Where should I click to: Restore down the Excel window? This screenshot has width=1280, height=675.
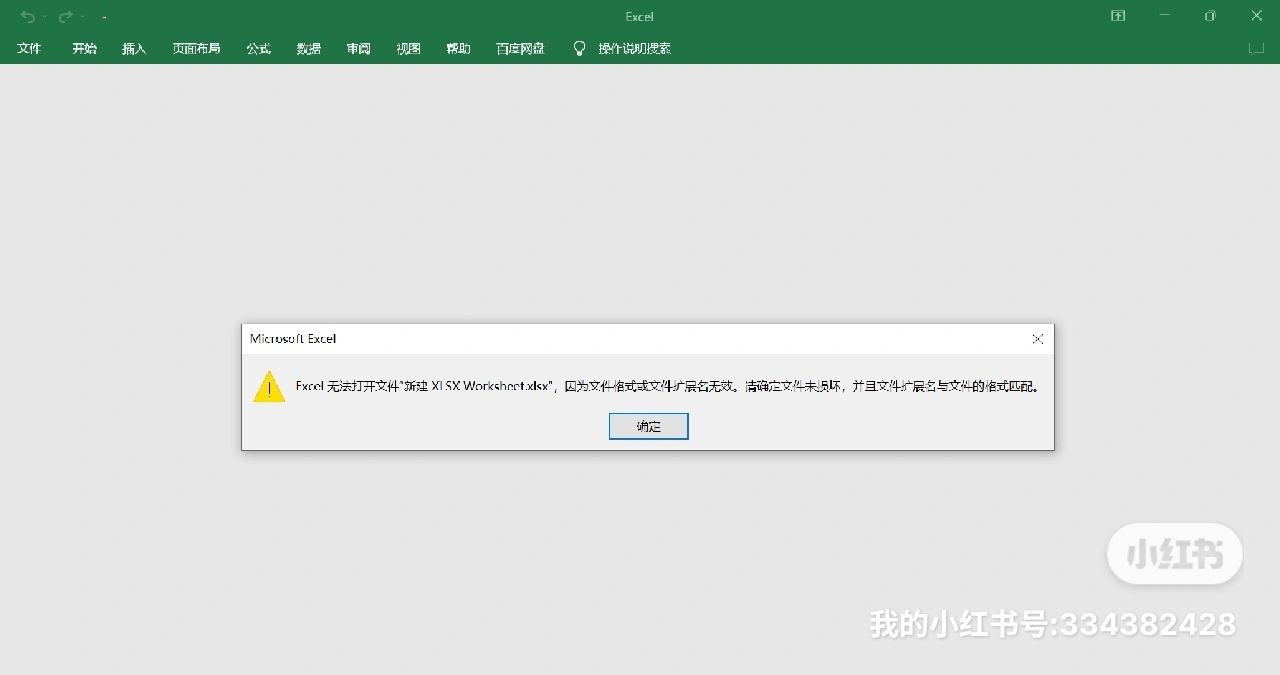point(1210,16)
